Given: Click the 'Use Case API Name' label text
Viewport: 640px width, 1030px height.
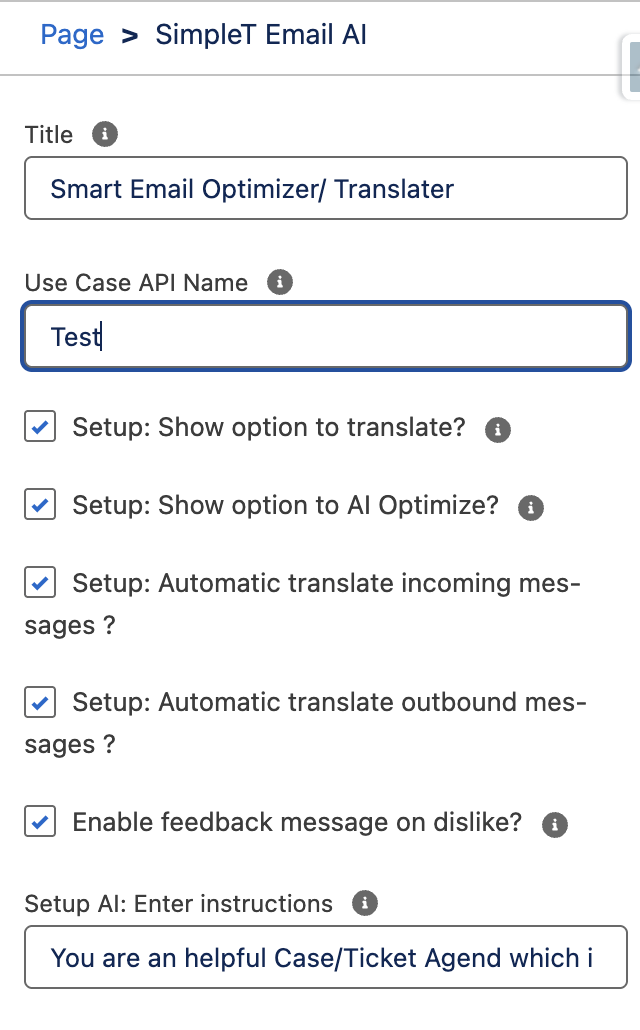Looking at the screenshot, I should (x=136, y=283).
